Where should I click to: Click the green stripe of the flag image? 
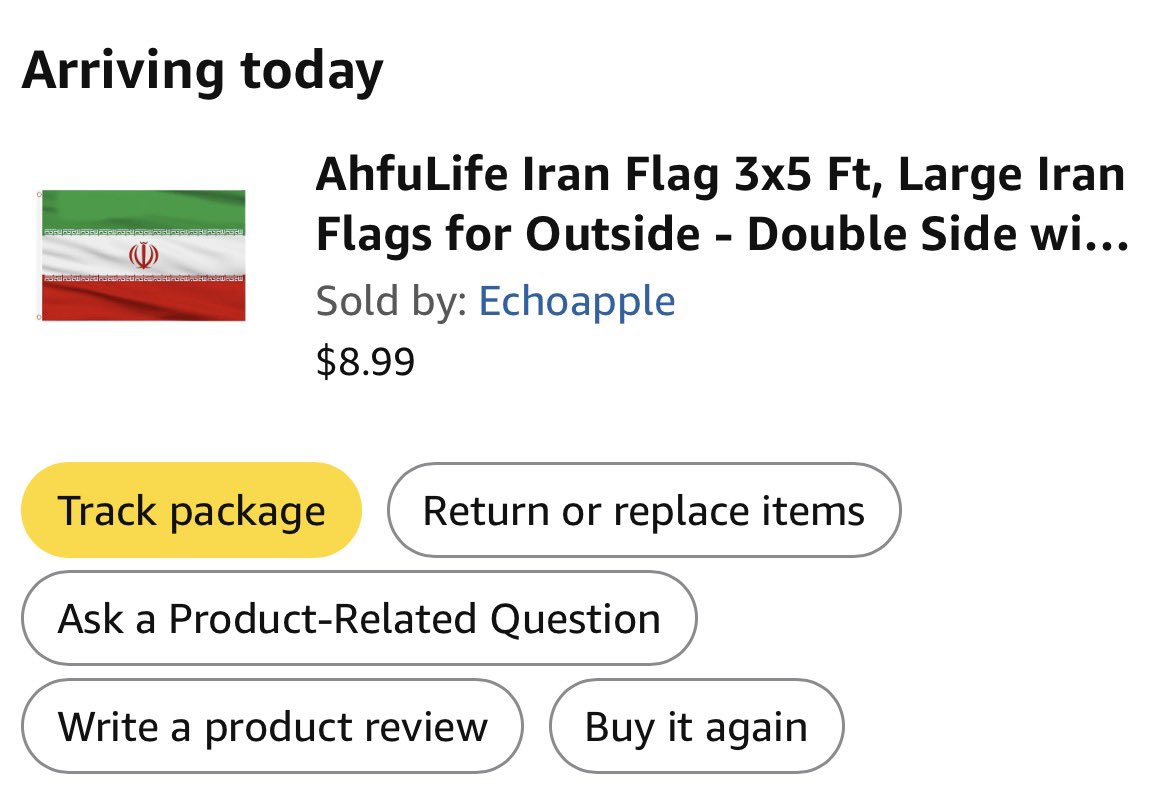143,207
